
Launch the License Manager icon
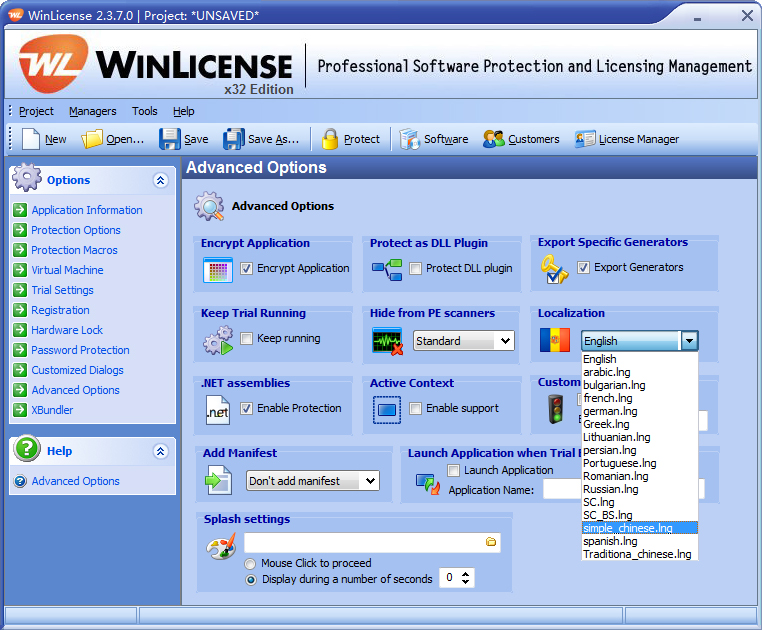[x=585, y=139]
